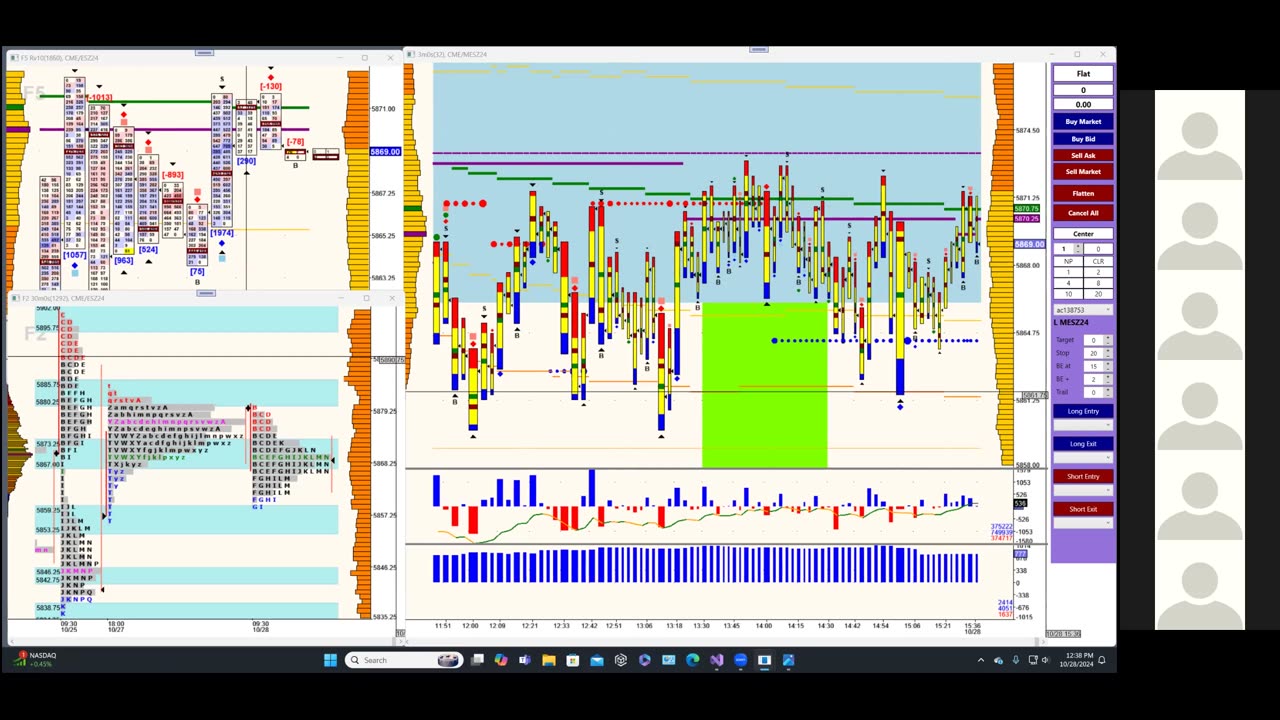Image resolution: width=1280 pixels, height=720 pixels.
Task: Click Cancel All orders
Action: click(1083, 213)
